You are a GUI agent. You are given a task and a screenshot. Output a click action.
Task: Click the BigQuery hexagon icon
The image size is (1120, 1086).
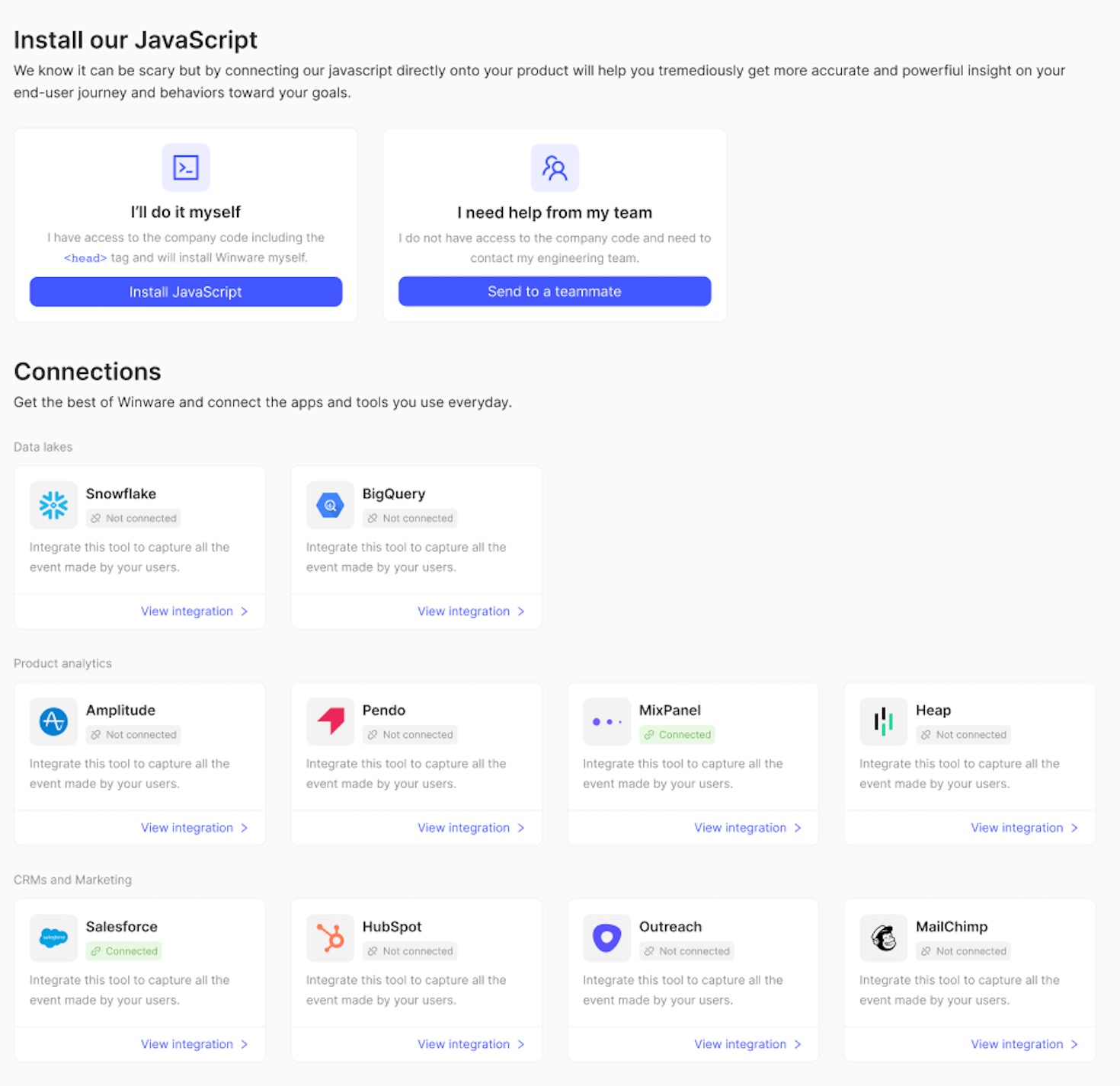point(330,505)
